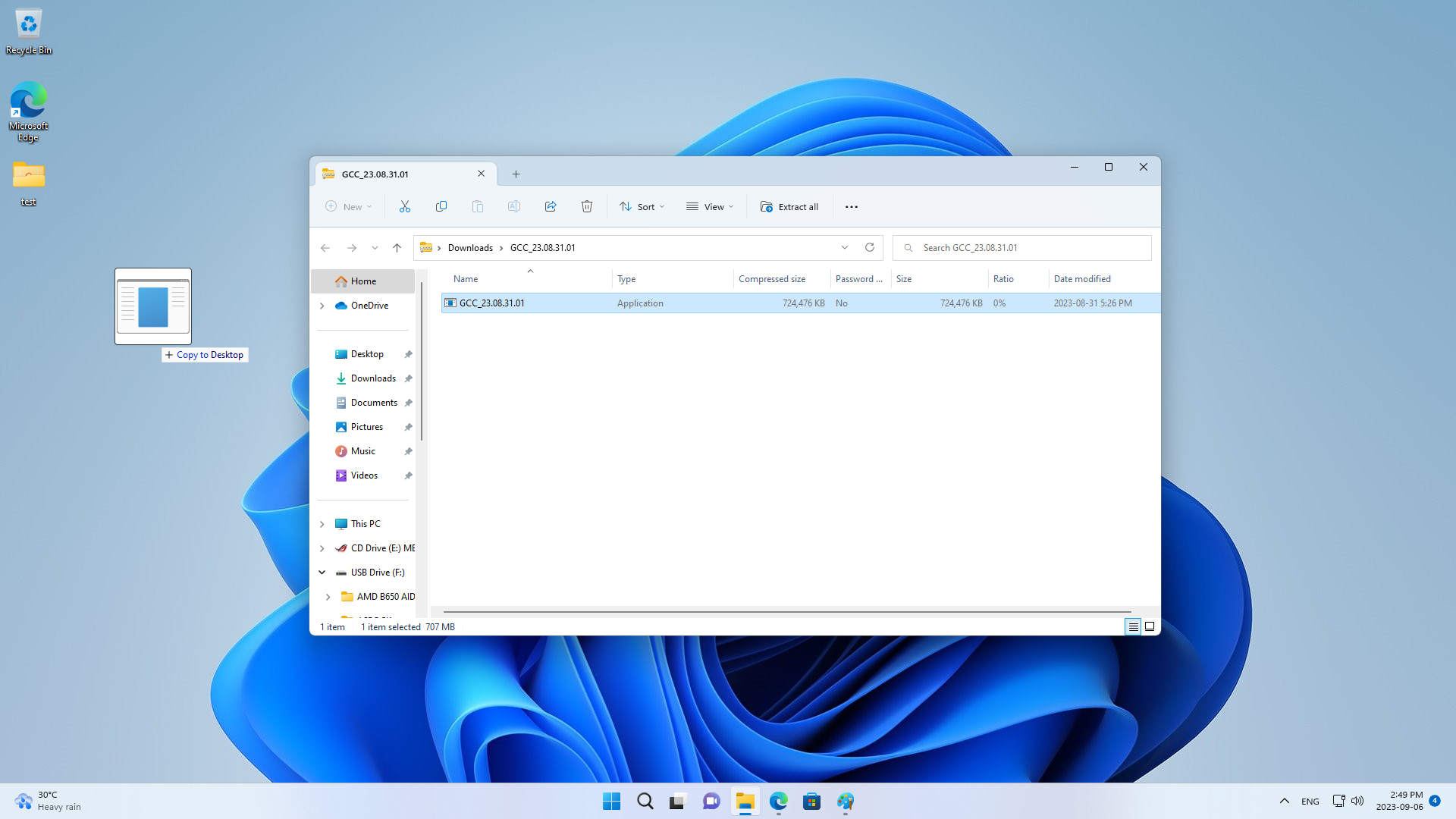This screenshot has height=819, width=1456.
Task: Click the Extract all button
Action: coord(789,206)
